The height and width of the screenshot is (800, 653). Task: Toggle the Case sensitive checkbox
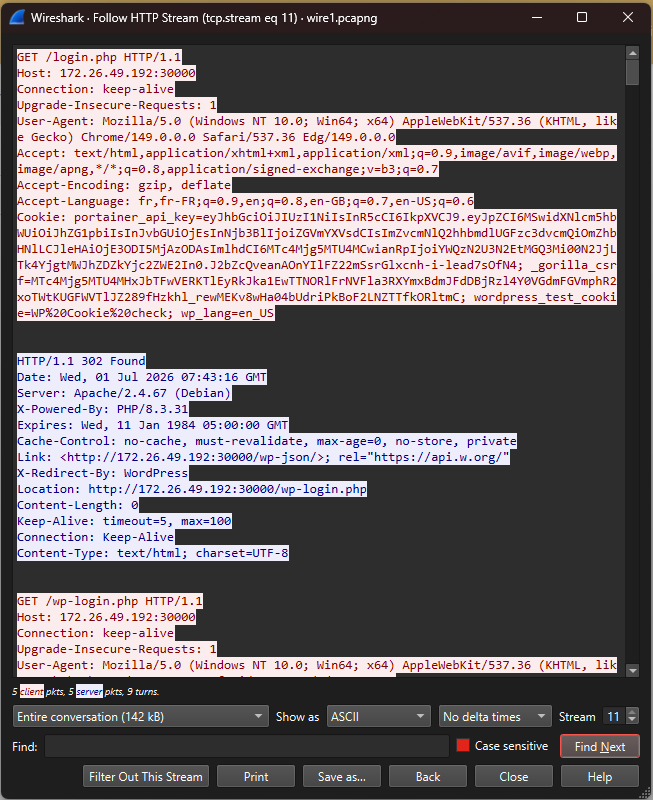click(x=463, y=745)
